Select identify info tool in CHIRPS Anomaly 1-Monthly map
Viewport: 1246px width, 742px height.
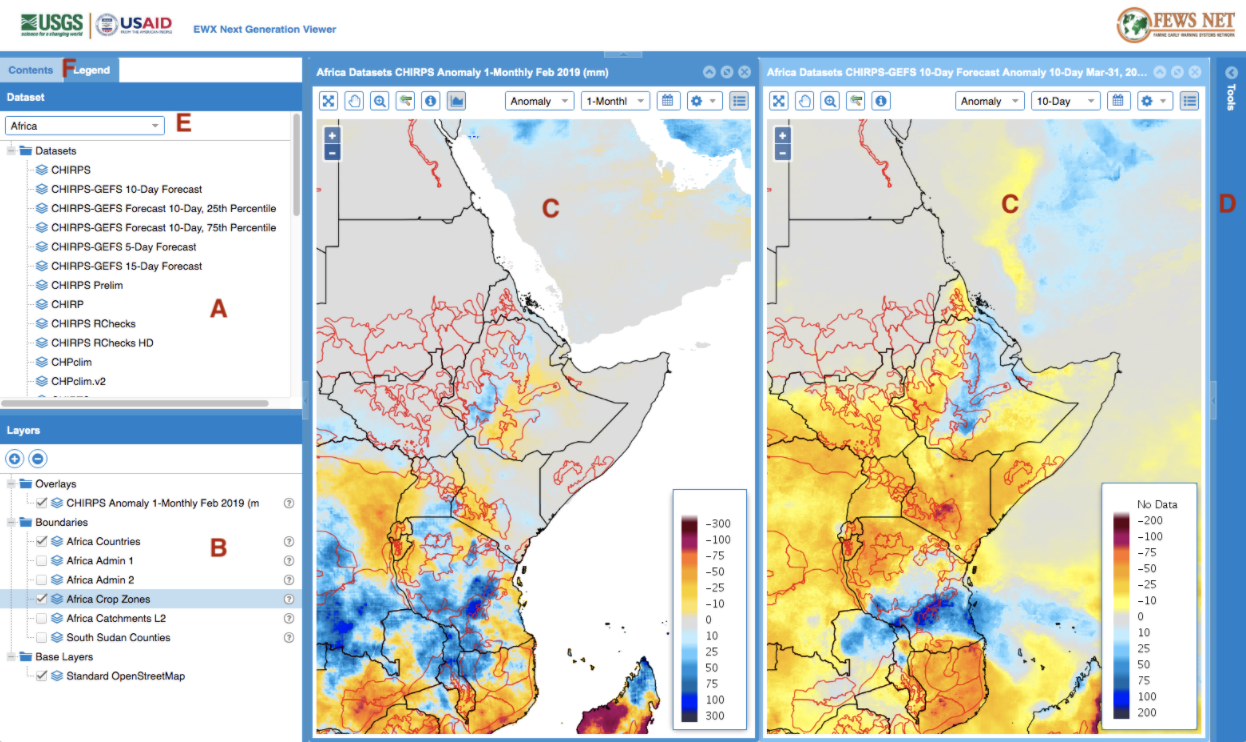(431, 101)
